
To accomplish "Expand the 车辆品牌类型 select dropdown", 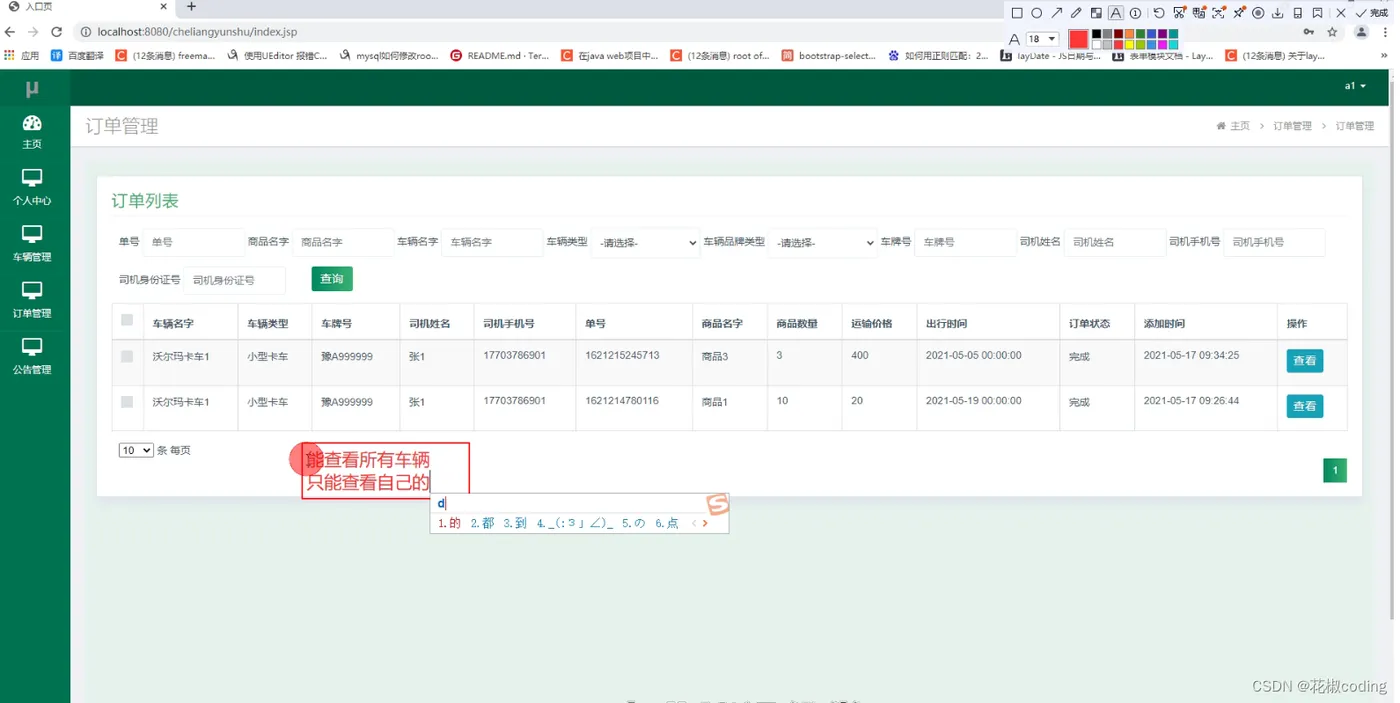I will click(822, 242).
